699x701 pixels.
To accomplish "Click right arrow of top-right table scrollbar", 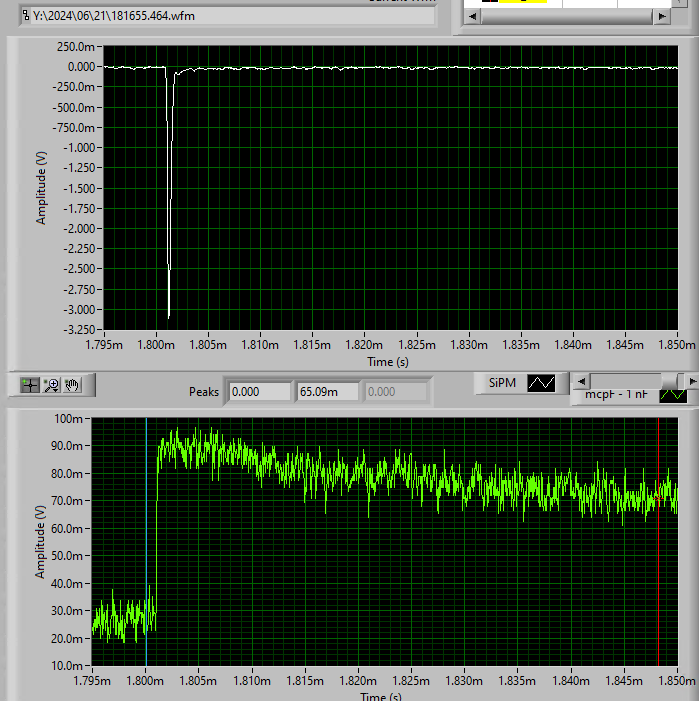I will pyautogui.click(x=662, y=17).
